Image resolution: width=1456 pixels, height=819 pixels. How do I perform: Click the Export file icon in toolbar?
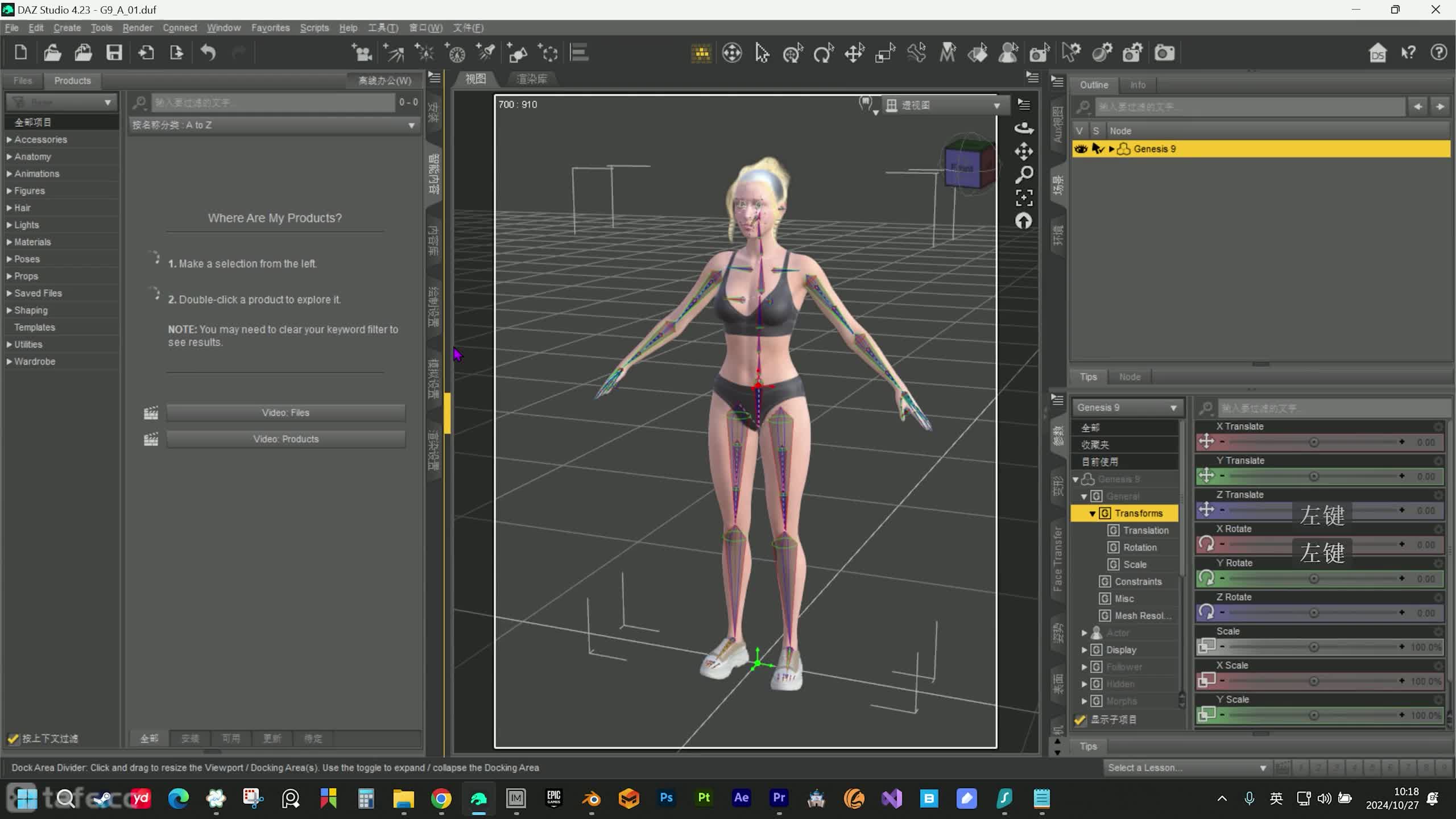pyautogui.click(x=177, y=53)
